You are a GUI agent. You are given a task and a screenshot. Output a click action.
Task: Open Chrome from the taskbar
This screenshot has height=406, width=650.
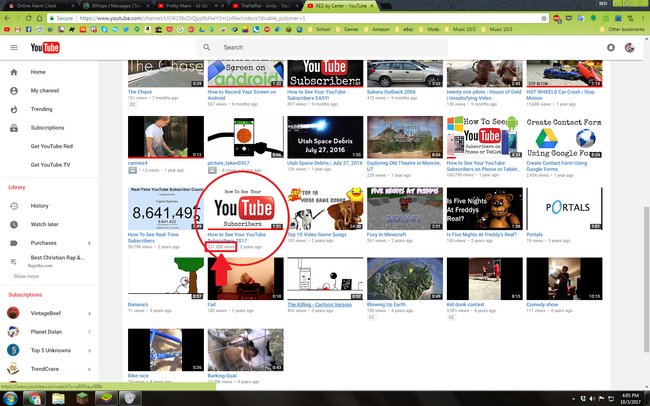pyautogui.click(x=34, y=399)
